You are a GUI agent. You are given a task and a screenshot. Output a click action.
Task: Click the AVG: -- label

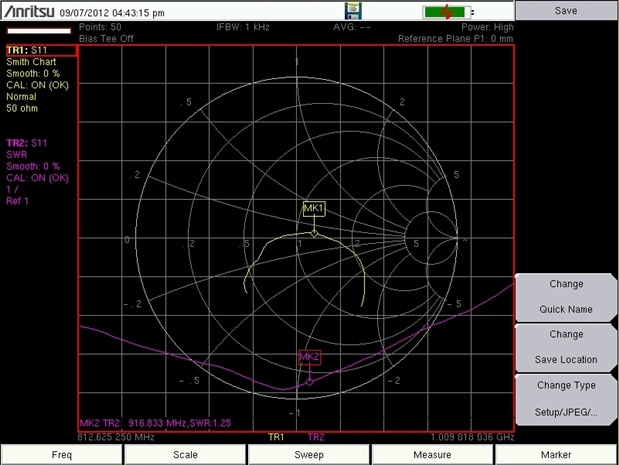click(x=352, y=27)
